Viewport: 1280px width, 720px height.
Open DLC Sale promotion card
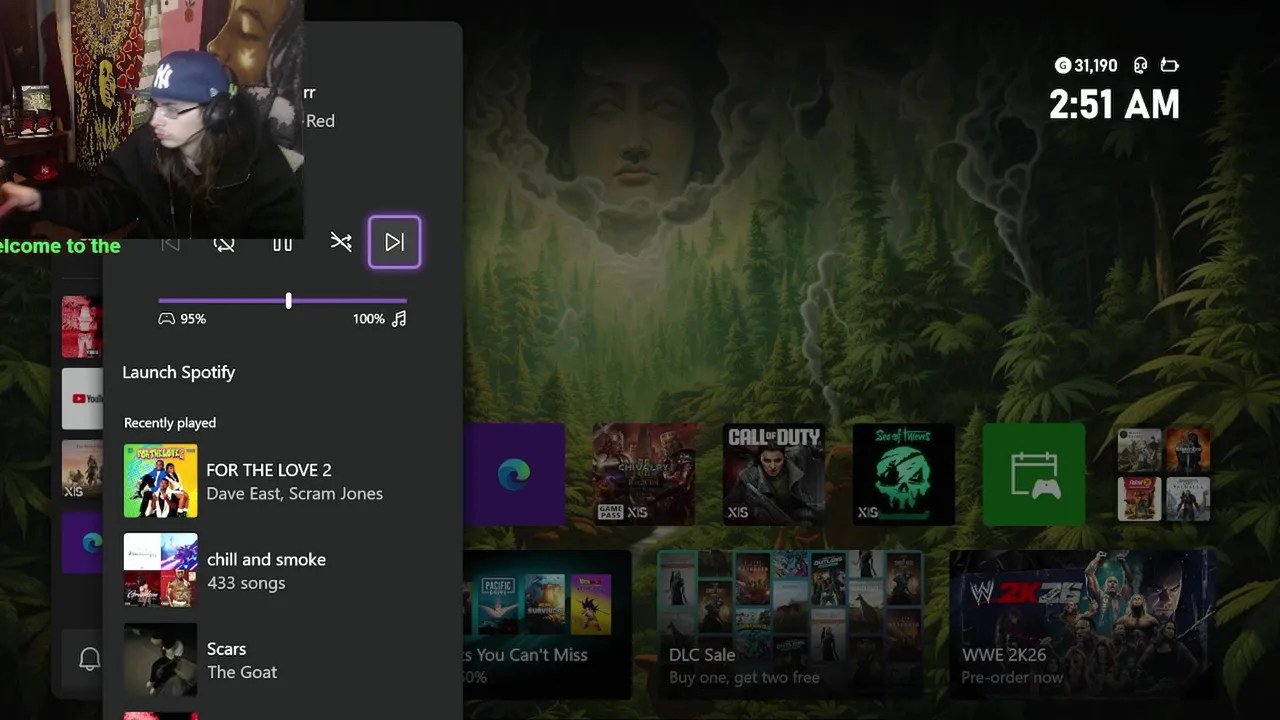point(790,623)
